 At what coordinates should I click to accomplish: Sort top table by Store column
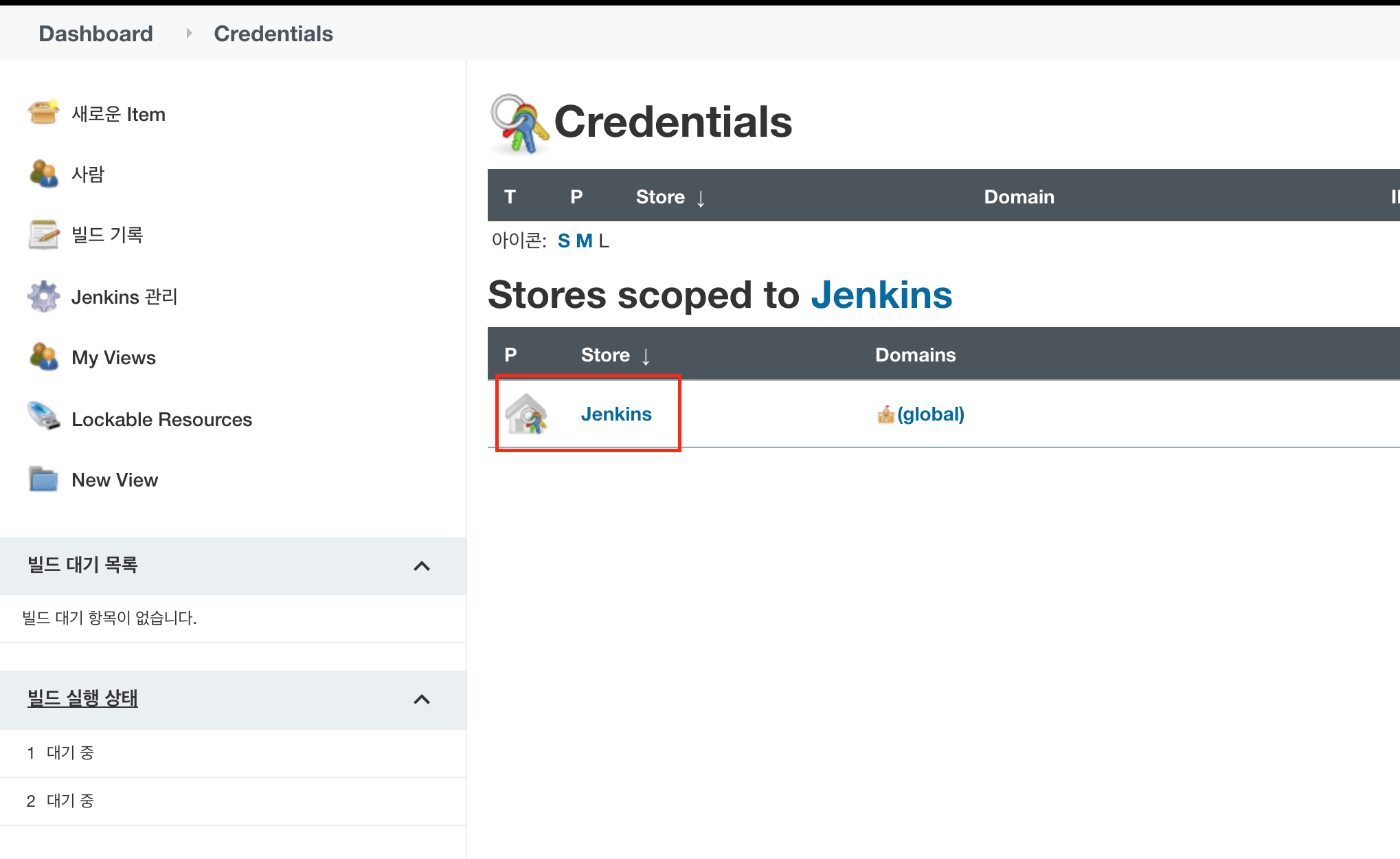[x=660, y=197]
